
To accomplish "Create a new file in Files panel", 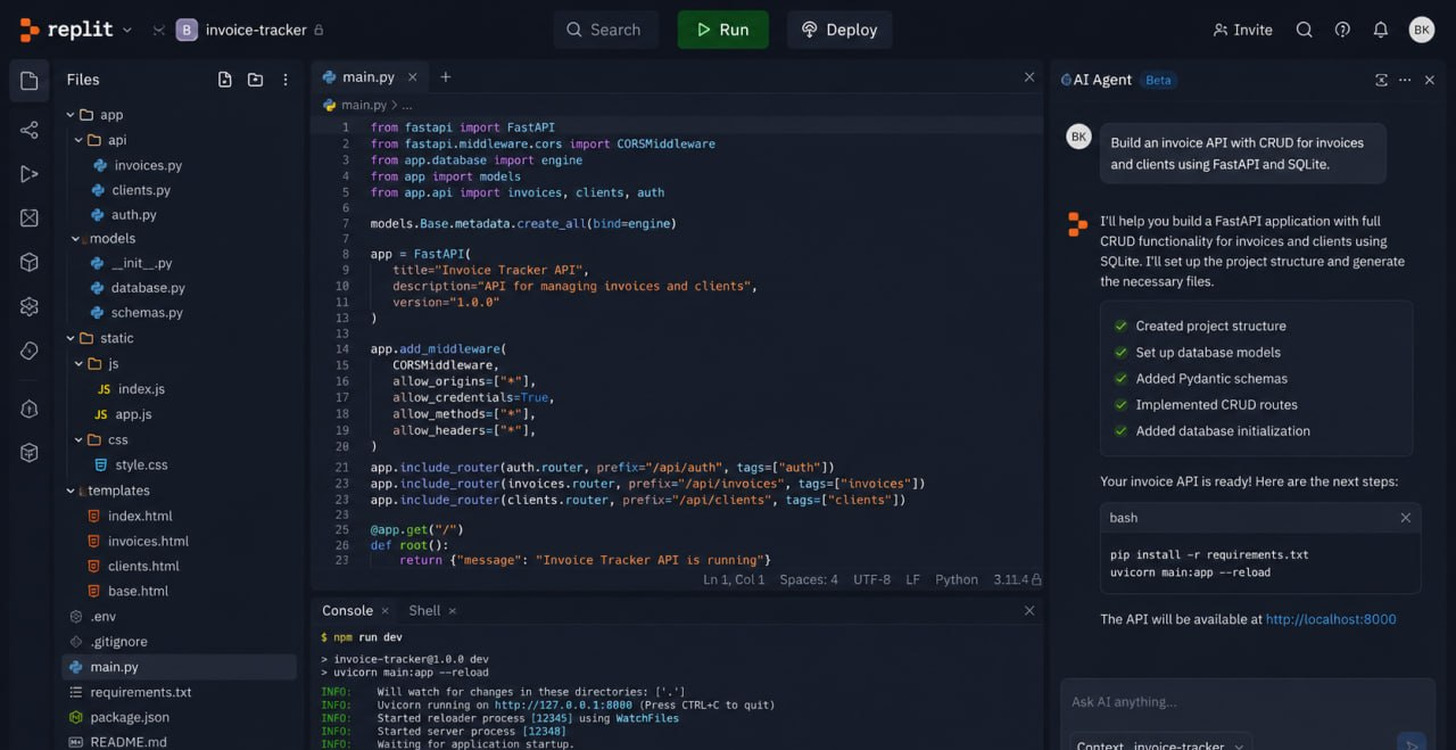I will [x=225, y=80].
